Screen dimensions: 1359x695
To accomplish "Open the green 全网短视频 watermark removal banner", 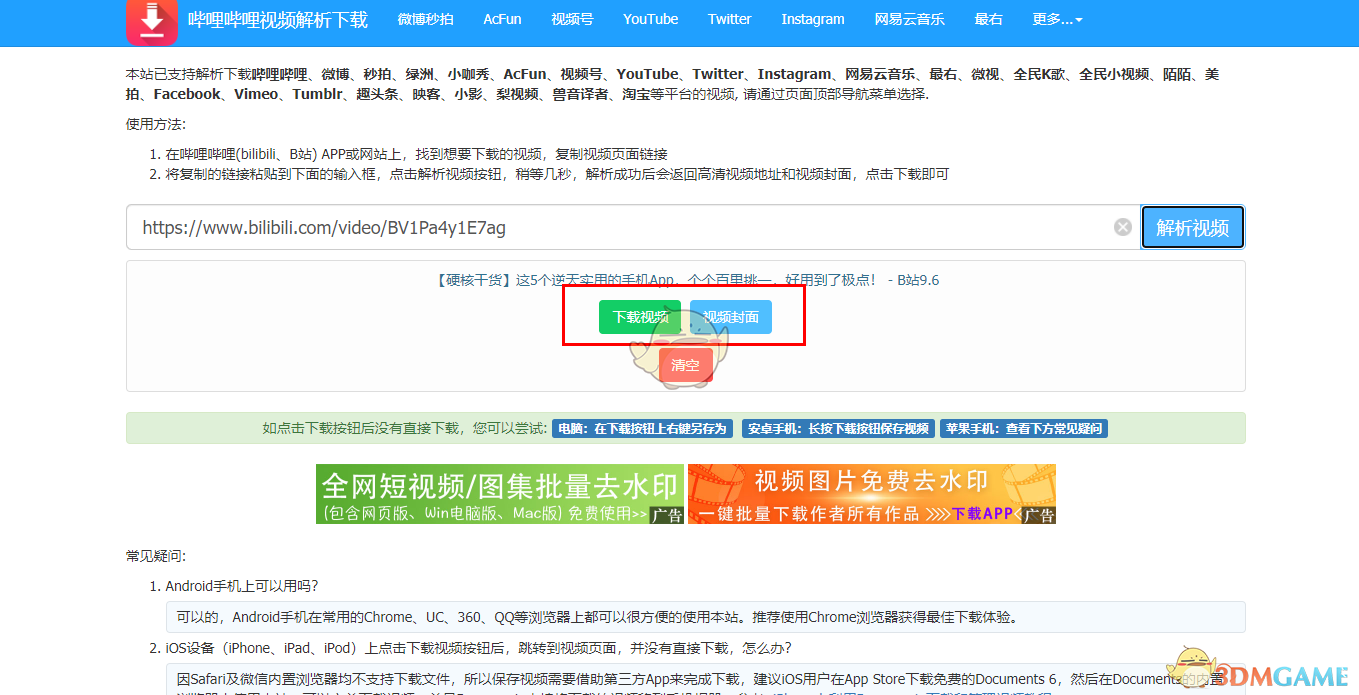I will [500, 494].
